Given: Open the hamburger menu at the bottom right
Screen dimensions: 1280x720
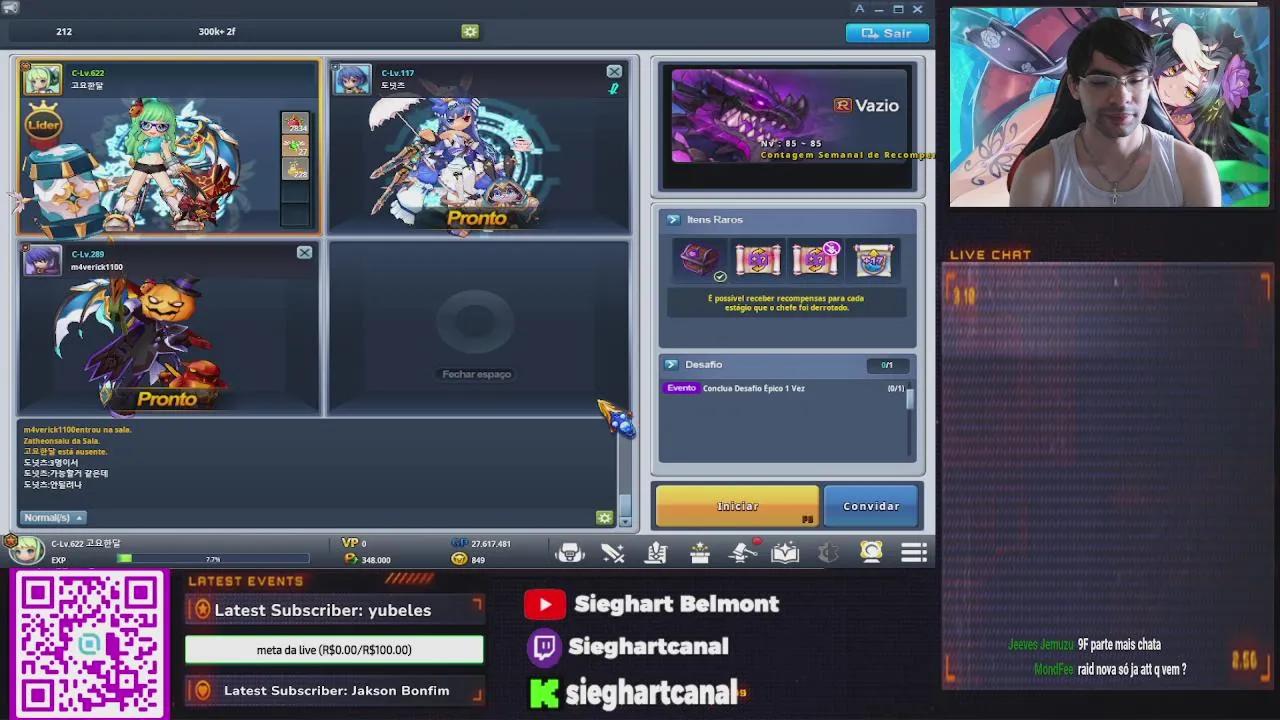Looking at the screenshot, I should [913, 552].
